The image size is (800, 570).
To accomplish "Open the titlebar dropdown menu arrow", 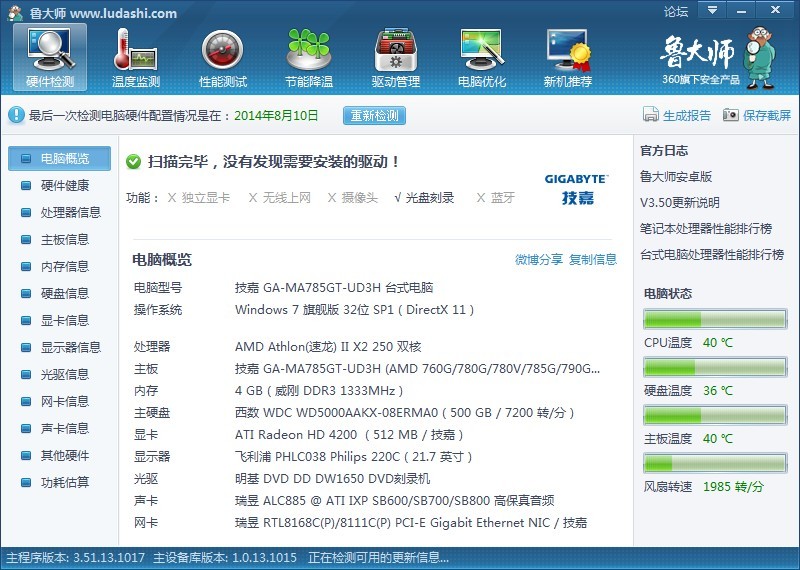I will [x=712, y=9].
